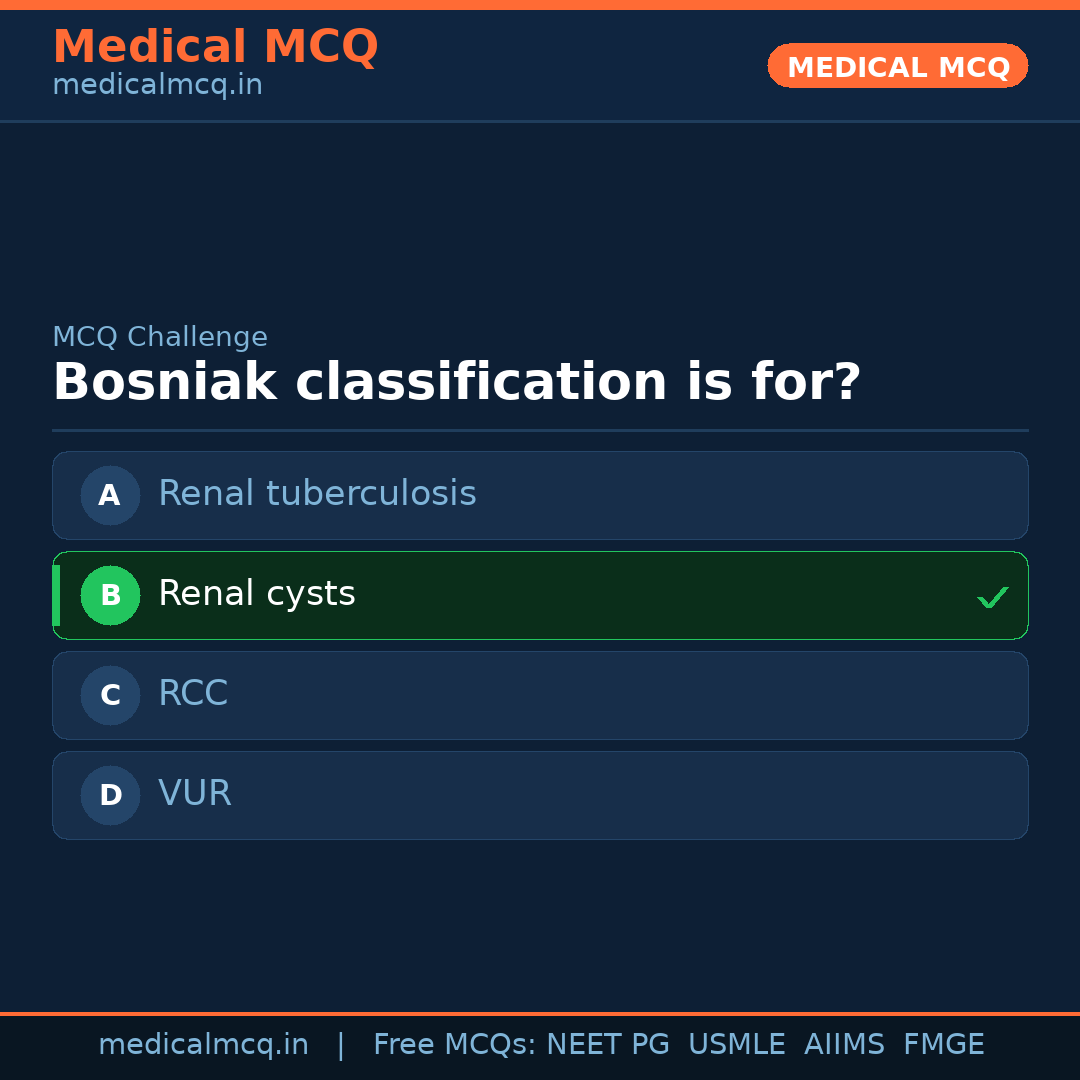Click the Medical MCQ header logo
1080x1080 pixels.
[x=216, y=47]
